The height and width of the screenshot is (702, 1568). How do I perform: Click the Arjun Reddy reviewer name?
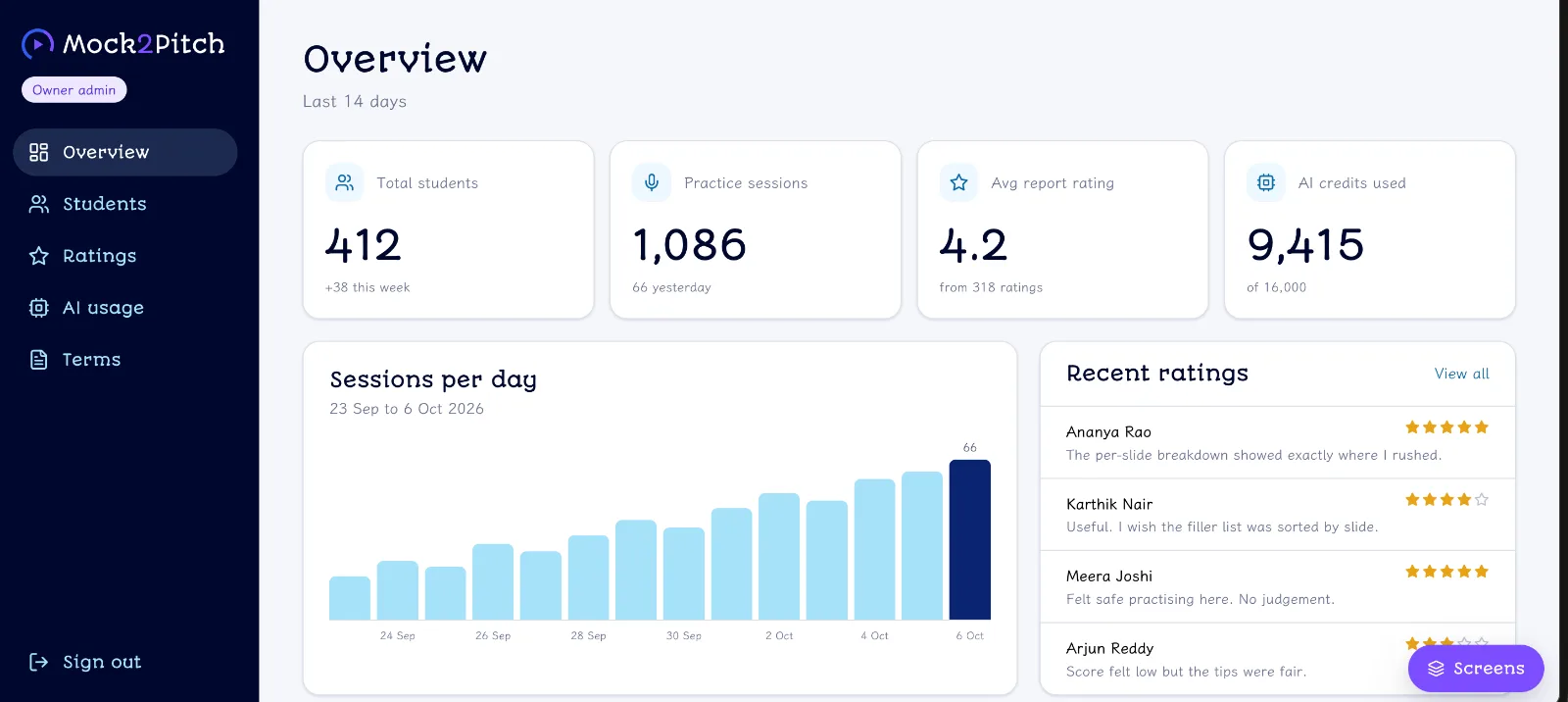(x=1109, y=648)
